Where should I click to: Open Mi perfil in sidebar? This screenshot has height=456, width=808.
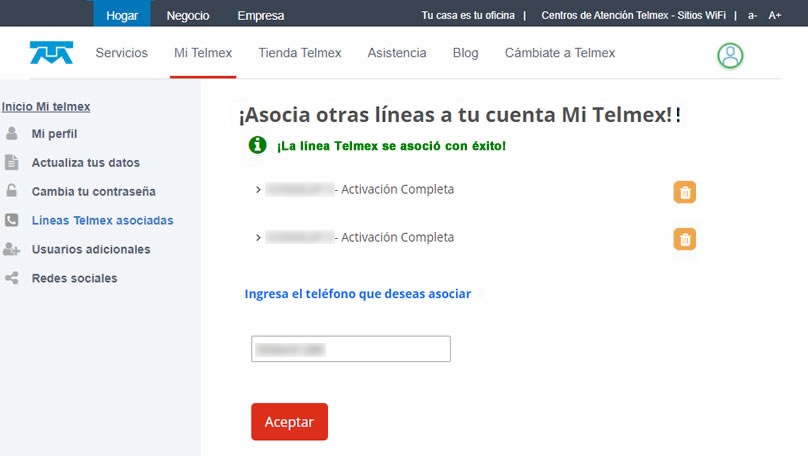pyautogui.click(x=54, y=134)
